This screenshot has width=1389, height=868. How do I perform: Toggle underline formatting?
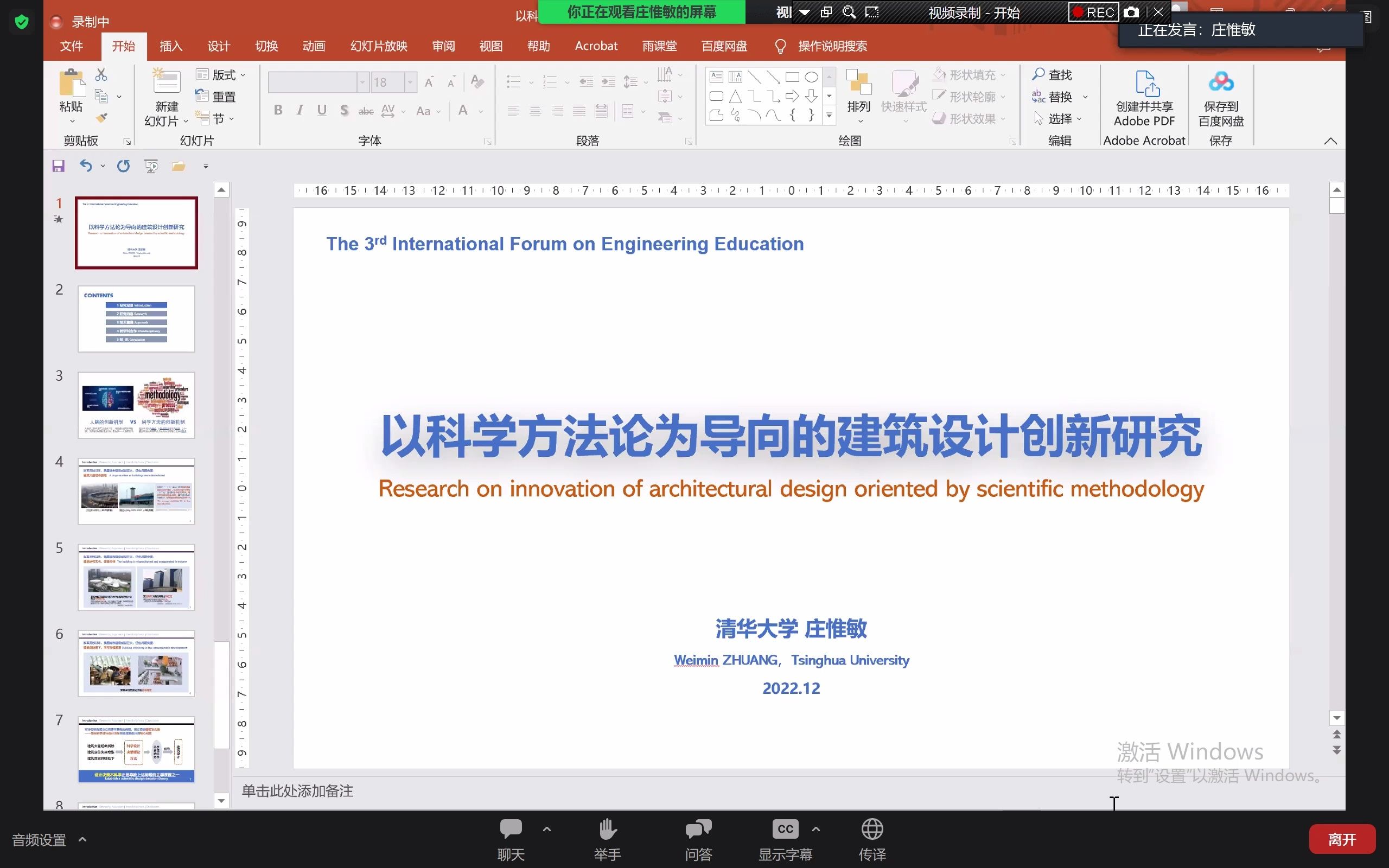(321, 110)
